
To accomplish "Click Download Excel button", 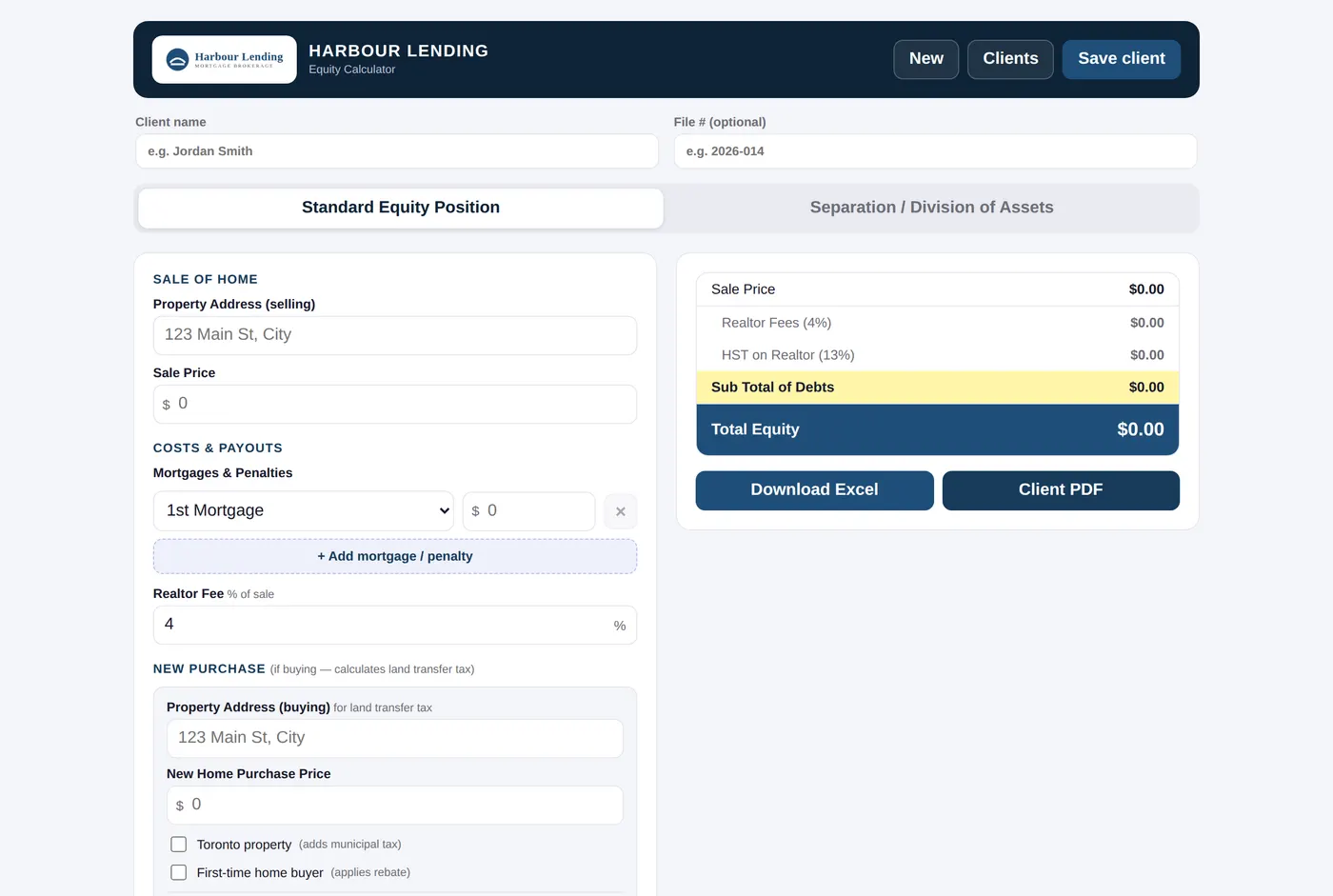I will tap(814, 490).
